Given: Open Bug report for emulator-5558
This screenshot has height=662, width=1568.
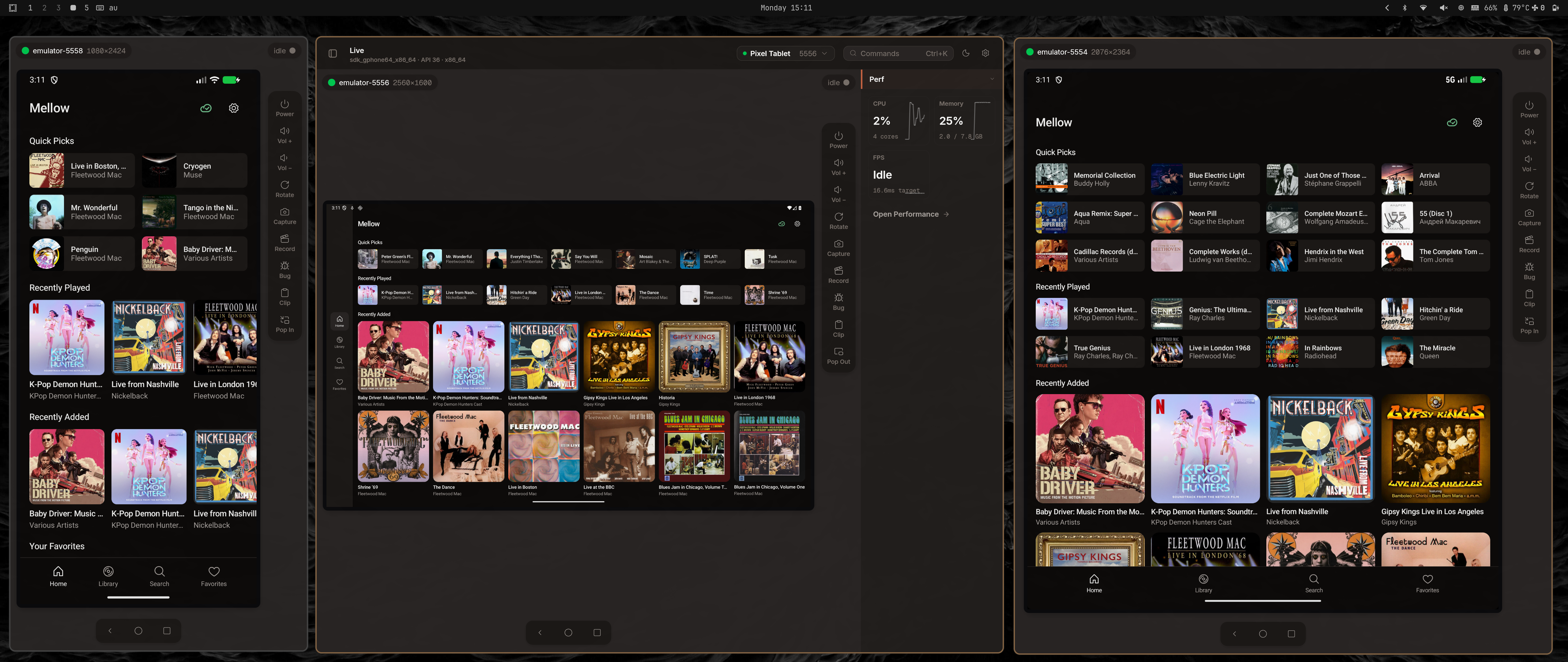Looking at the screenshot, I should 284,270.
